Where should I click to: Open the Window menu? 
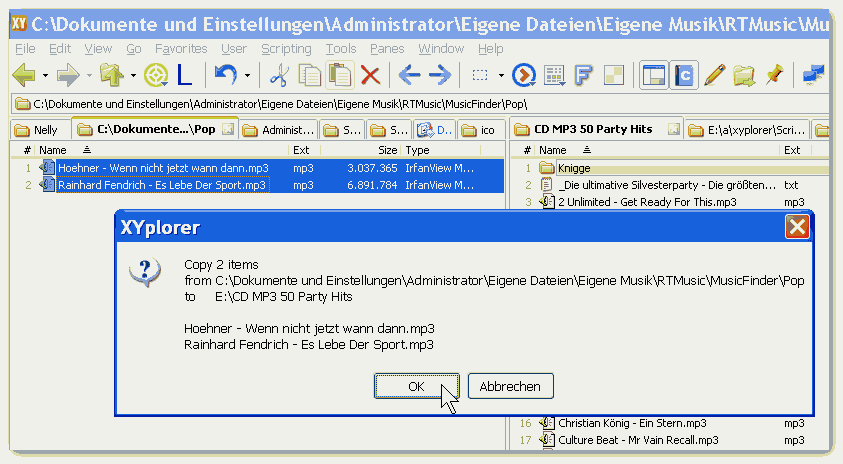coord(441,49)
